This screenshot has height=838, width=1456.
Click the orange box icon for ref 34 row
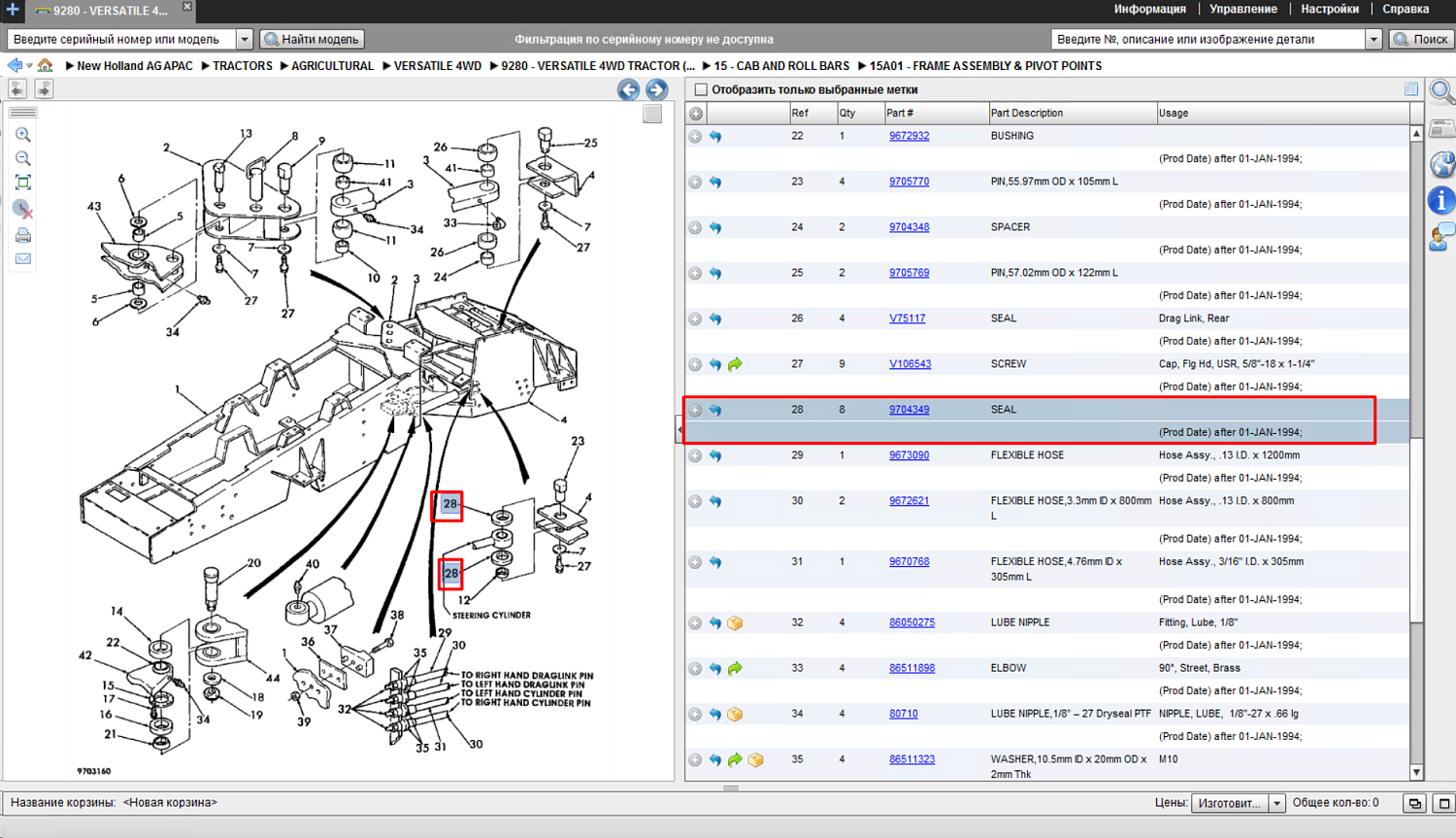[x=736, y=715]
